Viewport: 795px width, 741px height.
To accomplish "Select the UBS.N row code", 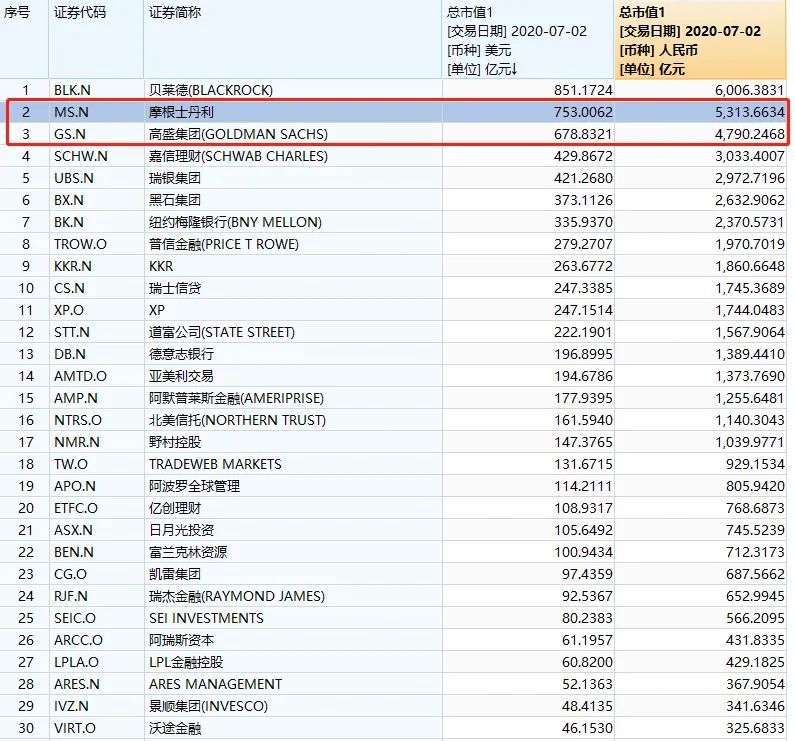I will coord(74,178).
